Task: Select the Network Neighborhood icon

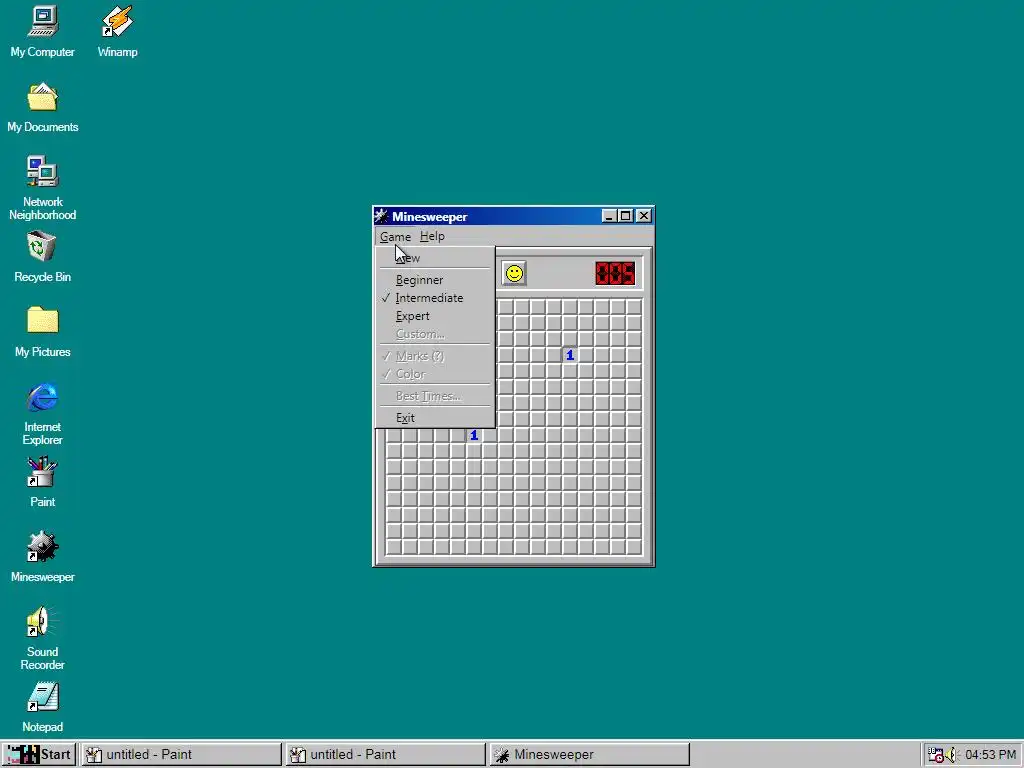Action: coord(42,188)
